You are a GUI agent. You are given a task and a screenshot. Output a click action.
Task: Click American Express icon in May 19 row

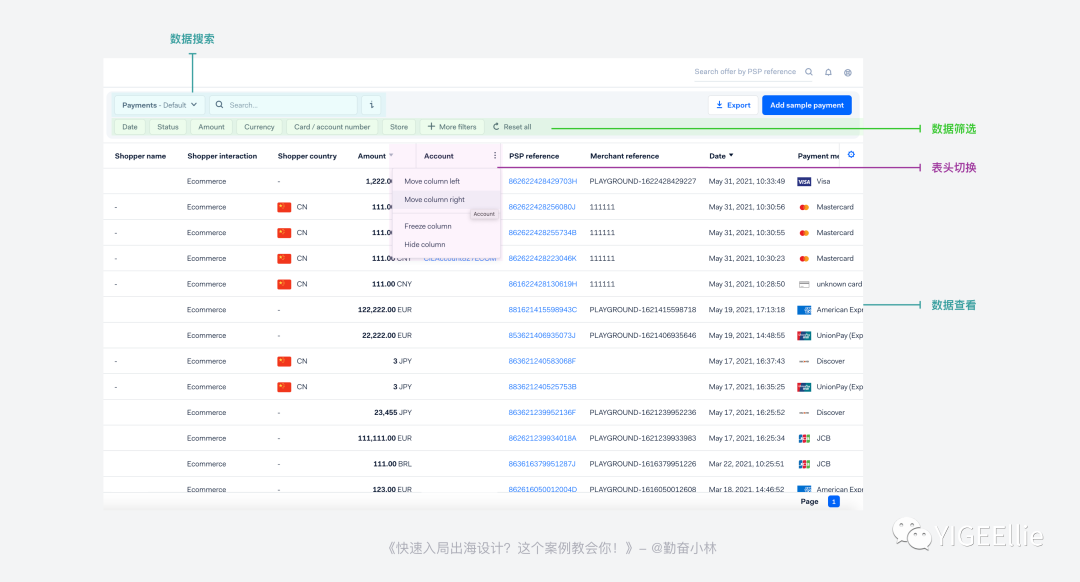[x=804, y=310]
